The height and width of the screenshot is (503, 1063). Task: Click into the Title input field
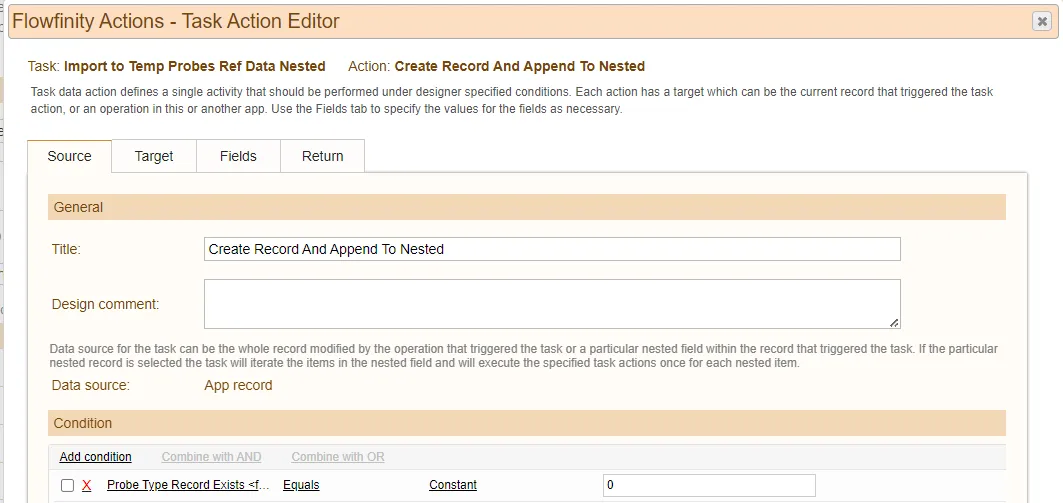click(x=552, y=249)
